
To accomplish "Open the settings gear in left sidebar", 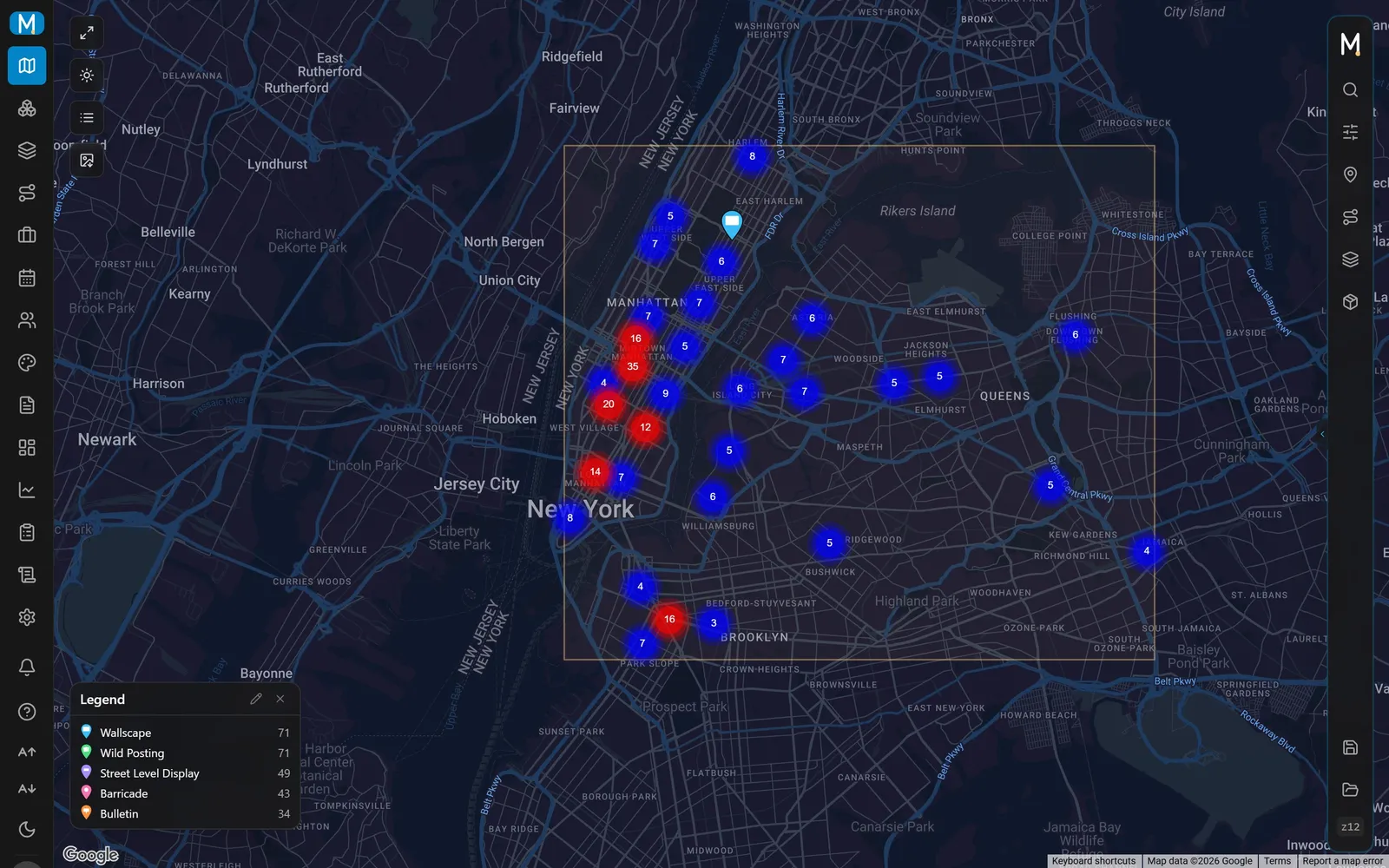I will point(27,617).
